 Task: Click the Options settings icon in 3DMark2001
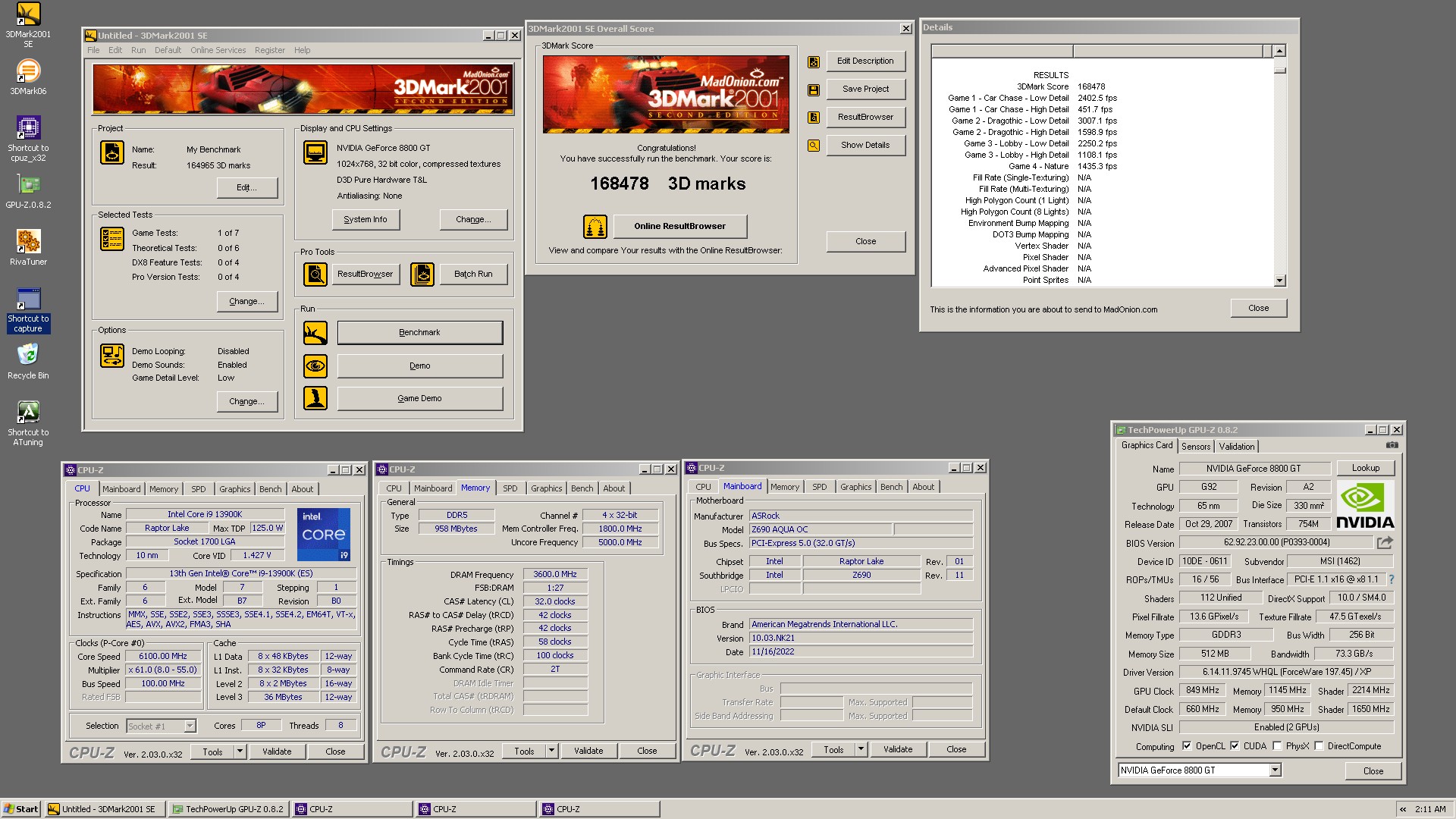[112, 356]
